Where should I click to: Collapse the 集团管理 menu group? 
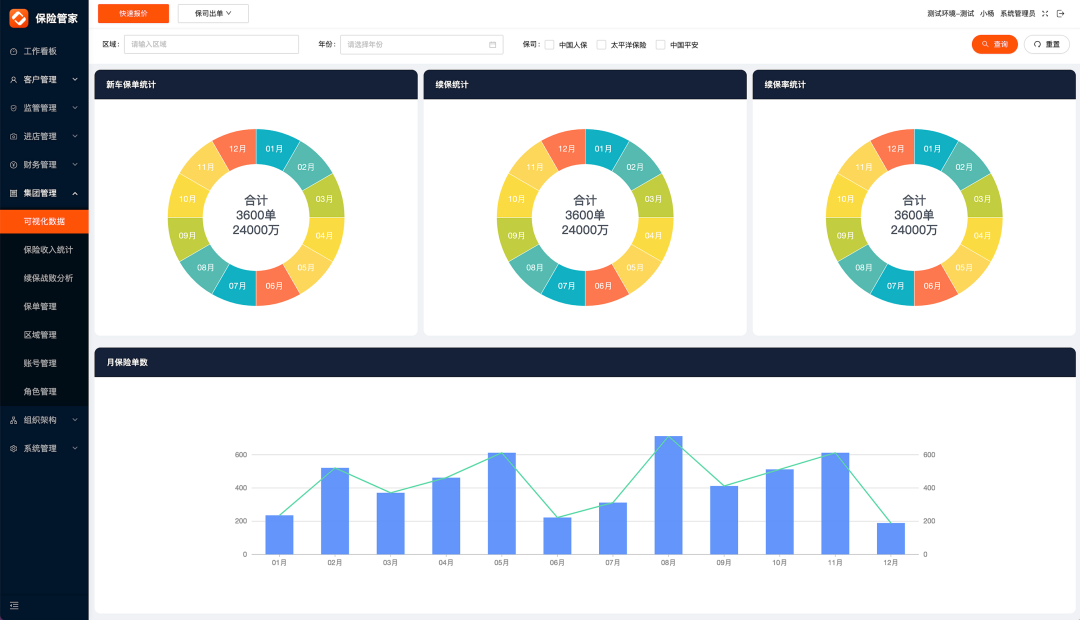(75, 193)
